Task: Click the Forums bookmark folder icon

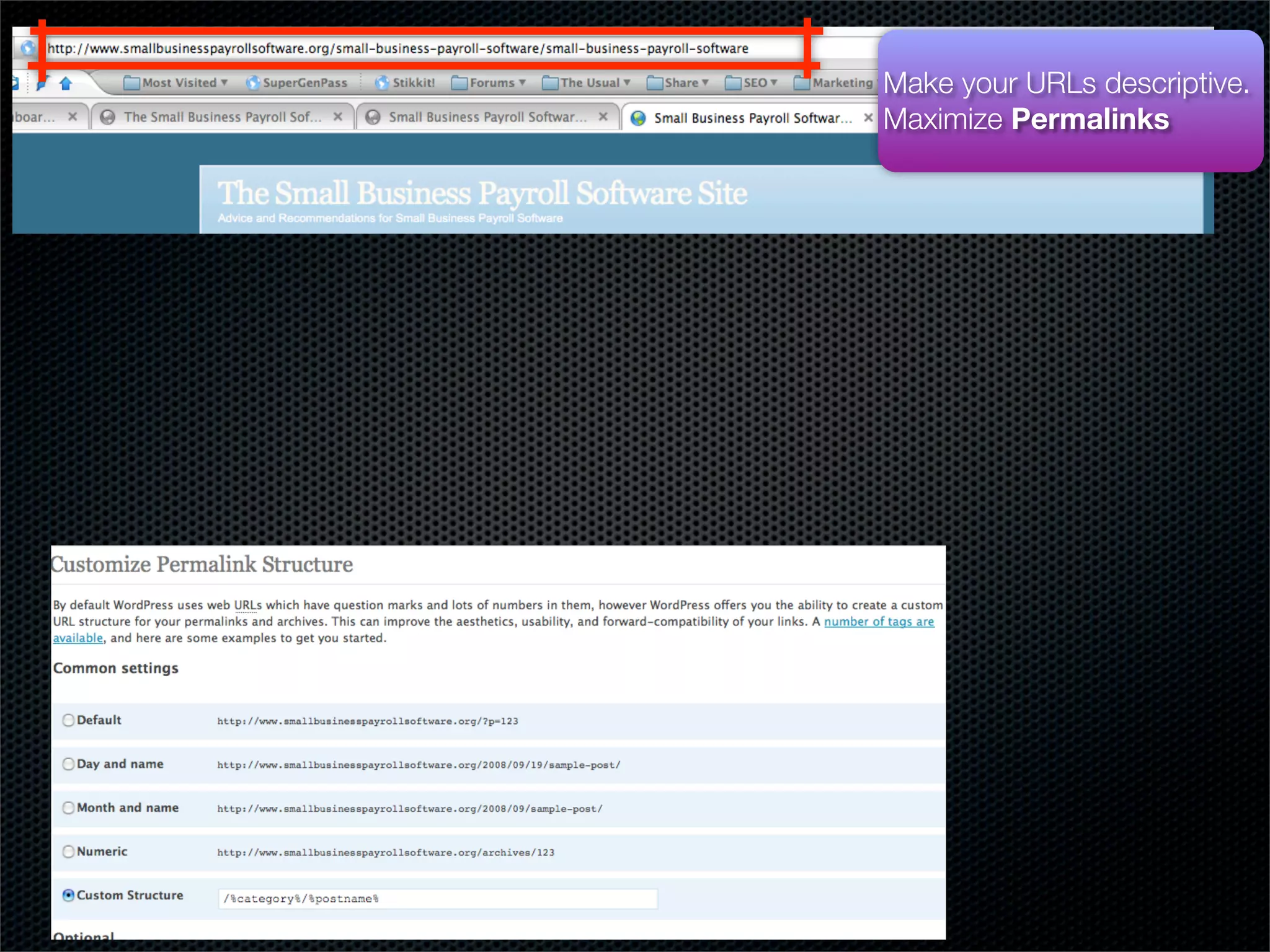Action: [460, 83]
